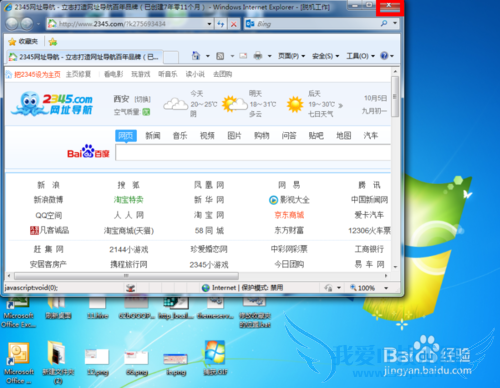Click the green 空气质量 air quality badge
This screenshot has height=388, width=500.
(x=146, y=112)
